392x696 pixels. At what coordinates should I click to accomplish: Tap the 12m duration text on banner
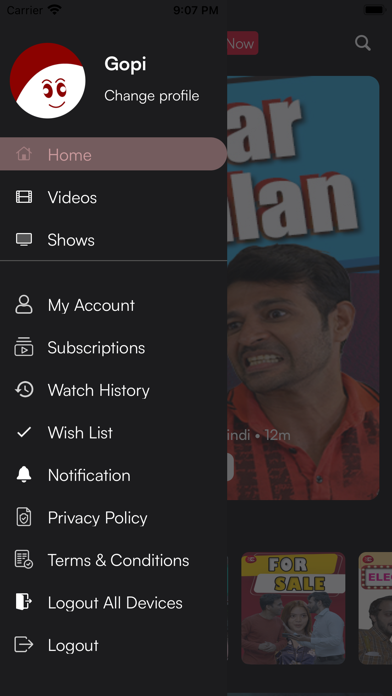coord(277,435)
